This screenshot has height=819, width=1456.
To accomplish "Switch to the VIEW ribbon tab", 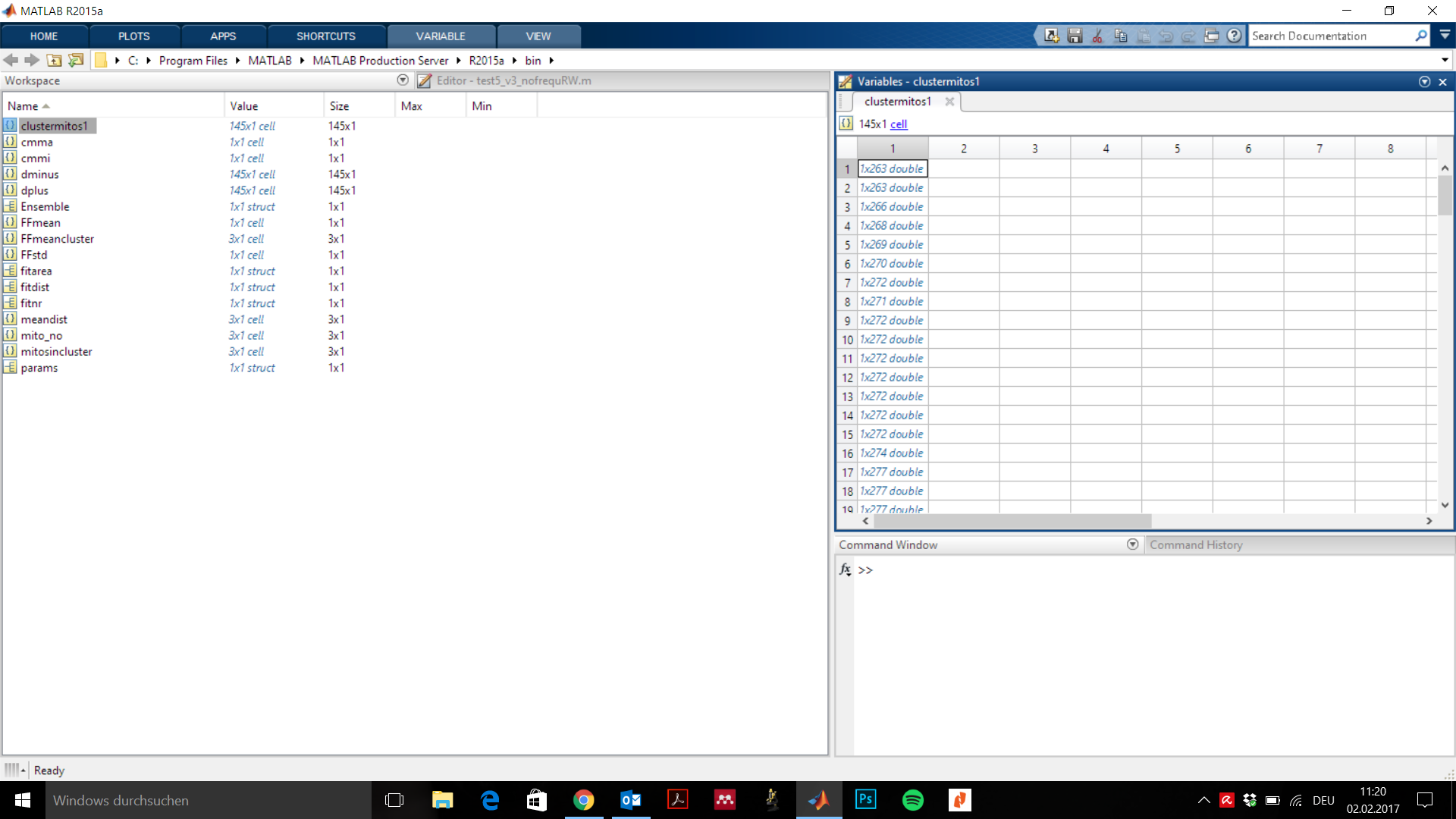I will tap(538, 36).
